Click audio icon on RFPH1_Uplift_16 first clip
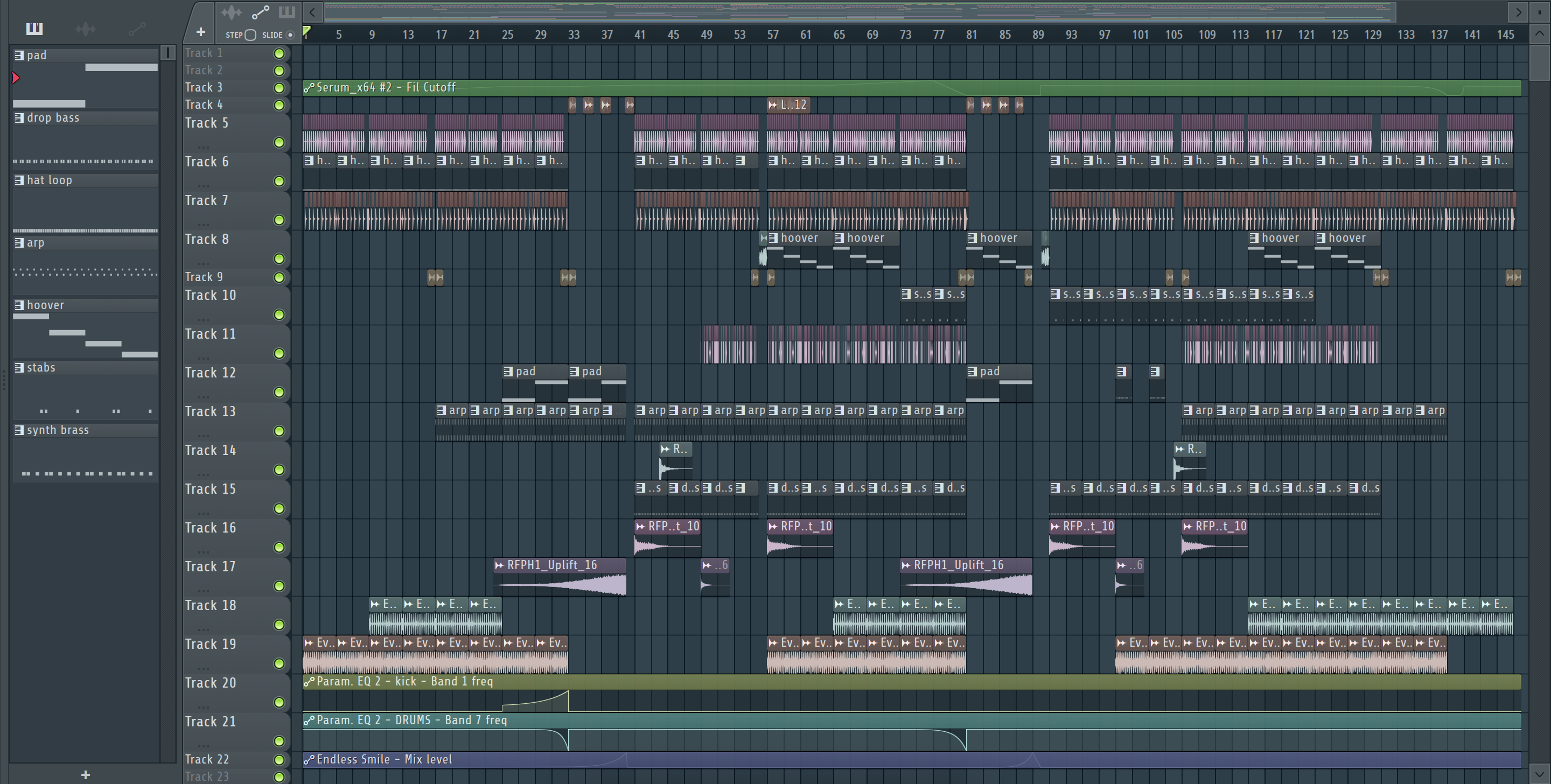Screen dimensions: 1551x784 click(x=499, y=565)
